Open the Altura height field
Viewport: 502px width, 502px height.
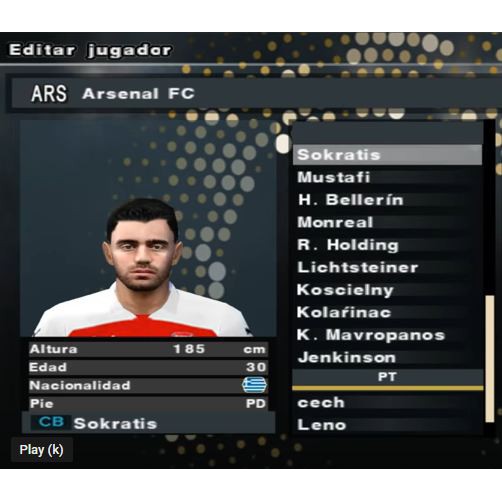[x=148, y=349]
